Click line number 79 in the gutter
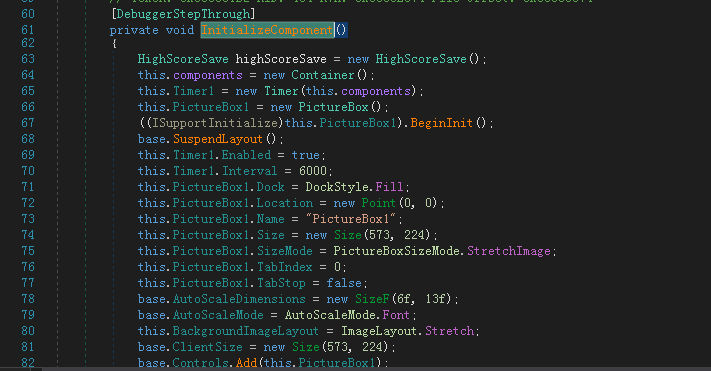This screenshot has width=711, height=371. click(x=28, y=315)
